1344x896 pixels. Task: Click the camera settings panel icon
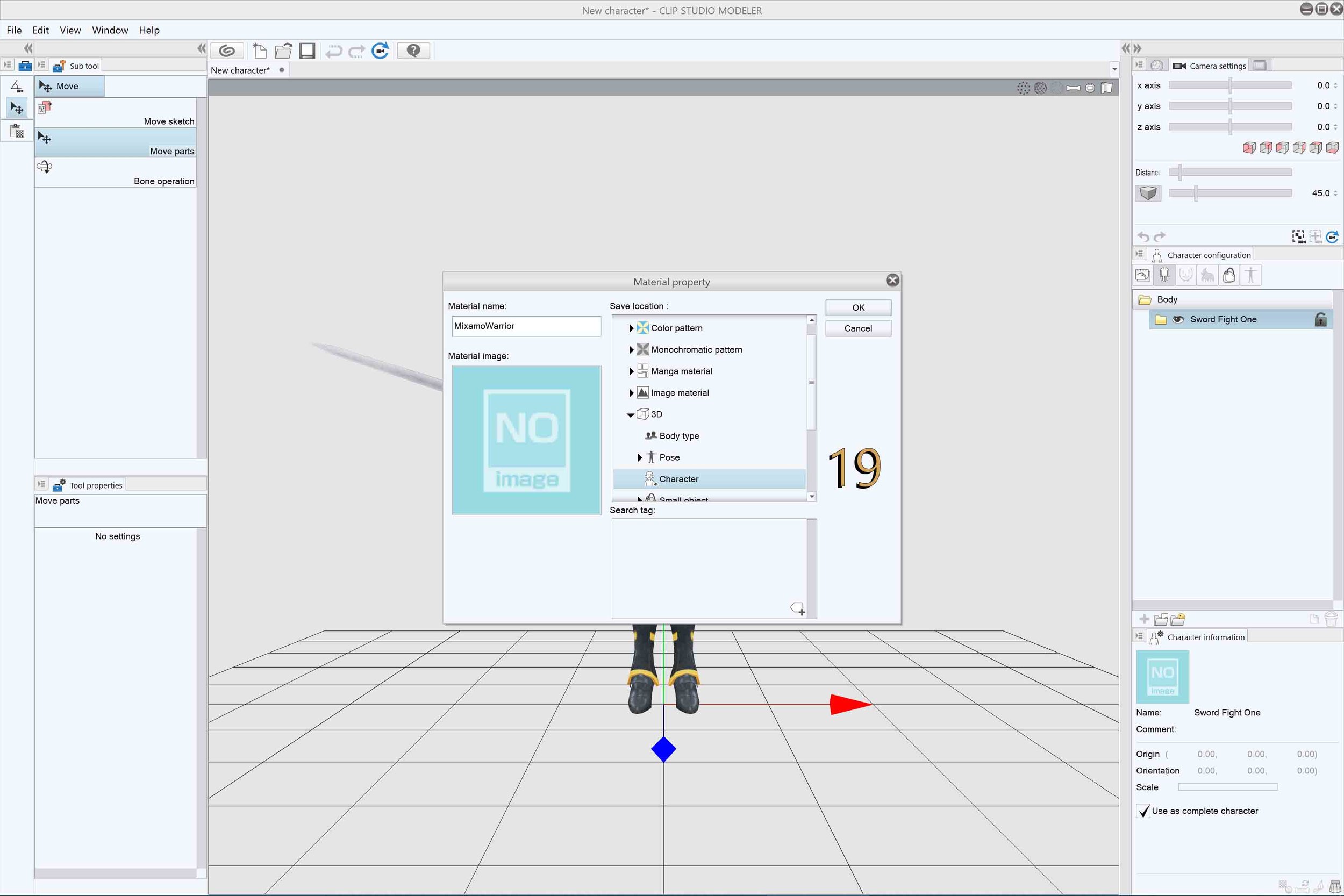click(x=1179, y=65)
